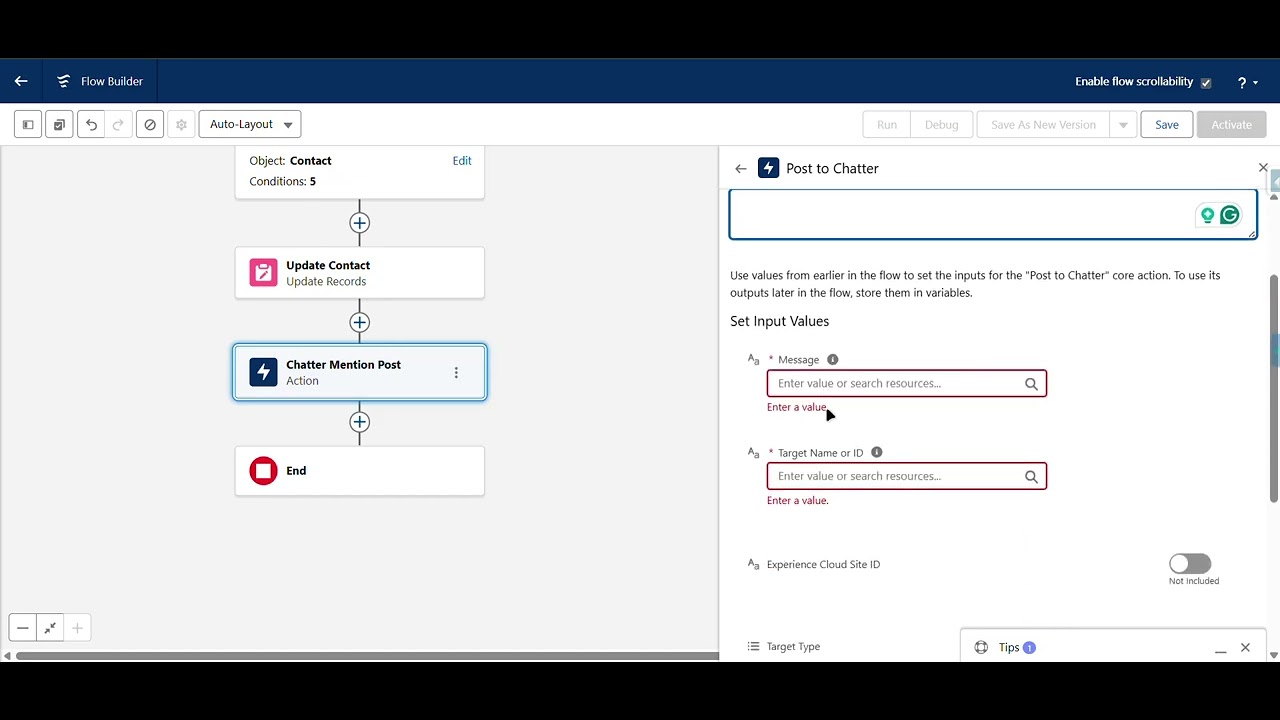1280x720 pixels.
Task: Add element above Update Contact node
Action: click(360, 223)
